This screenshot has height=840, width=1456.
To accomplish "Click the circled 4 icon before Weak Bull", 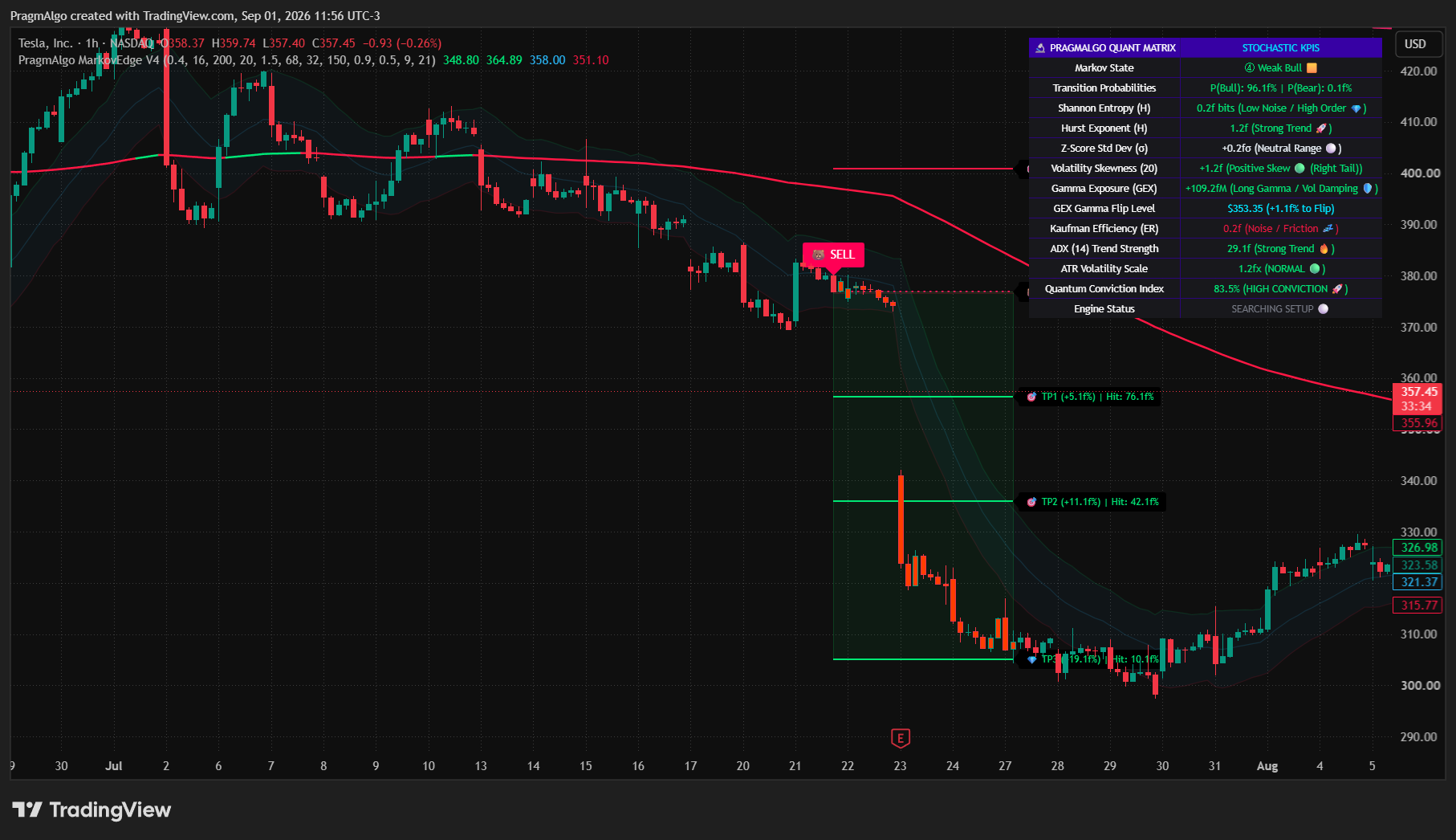I will pyautogui.click(x=1249, y=68).
